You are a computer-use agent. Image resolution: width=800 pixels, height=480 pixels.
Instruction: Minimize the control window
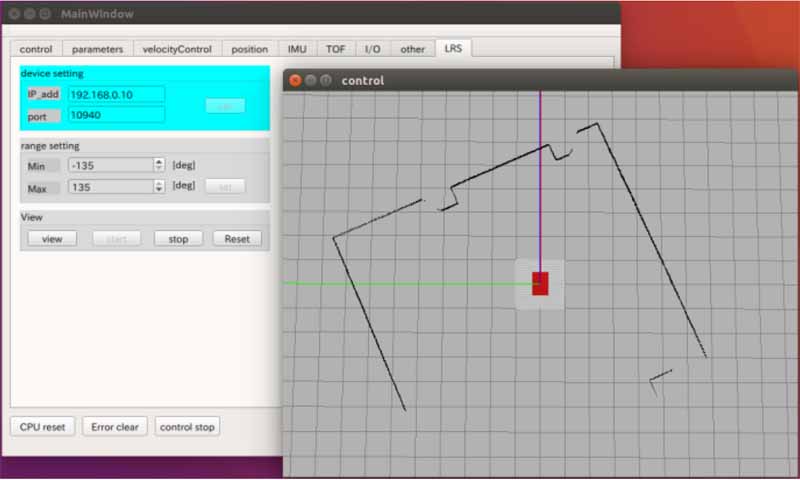point(310,81)
